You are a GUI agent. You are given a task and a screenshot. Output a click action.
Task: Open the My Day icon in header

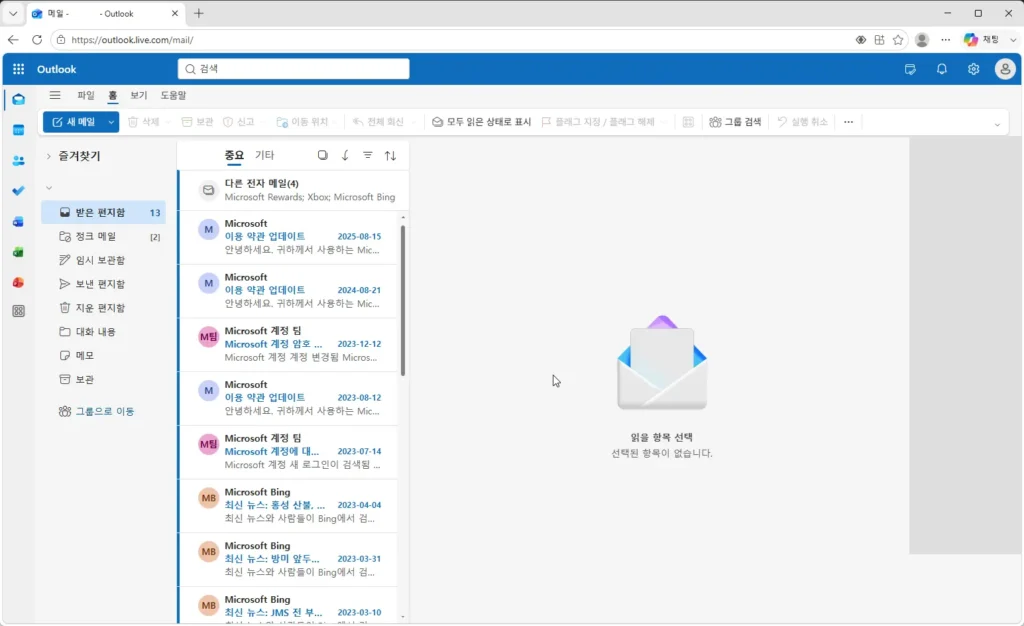(910, 69)
